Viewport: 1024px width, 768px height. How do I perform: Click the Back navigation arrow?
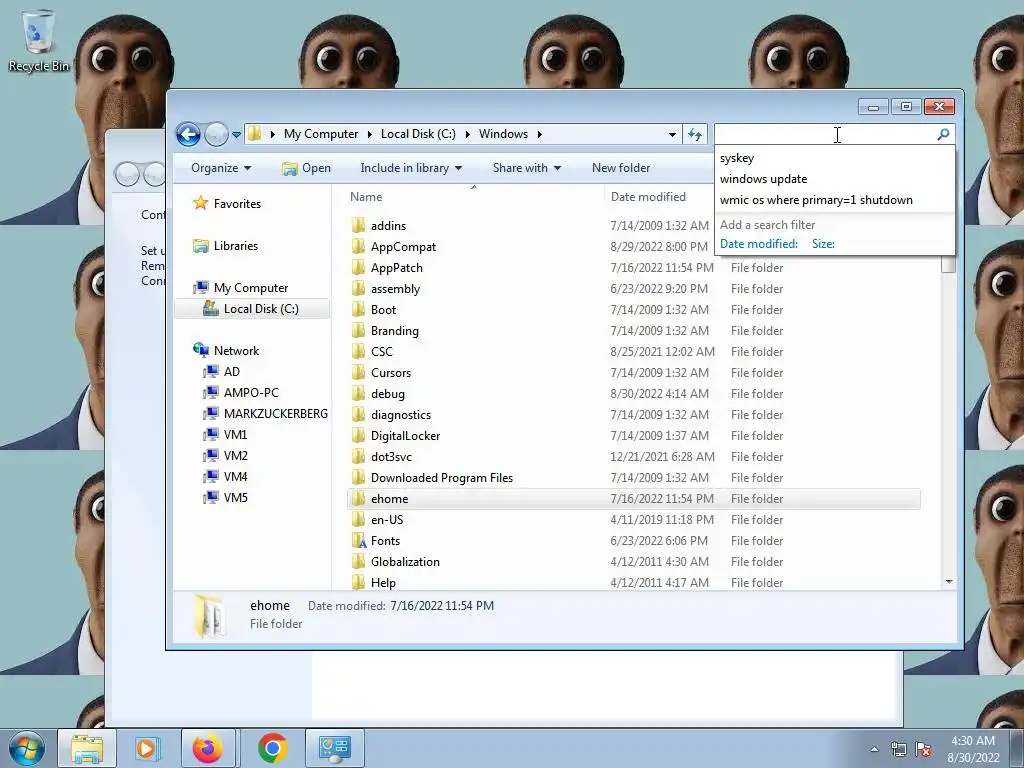(x=188, y=135)
